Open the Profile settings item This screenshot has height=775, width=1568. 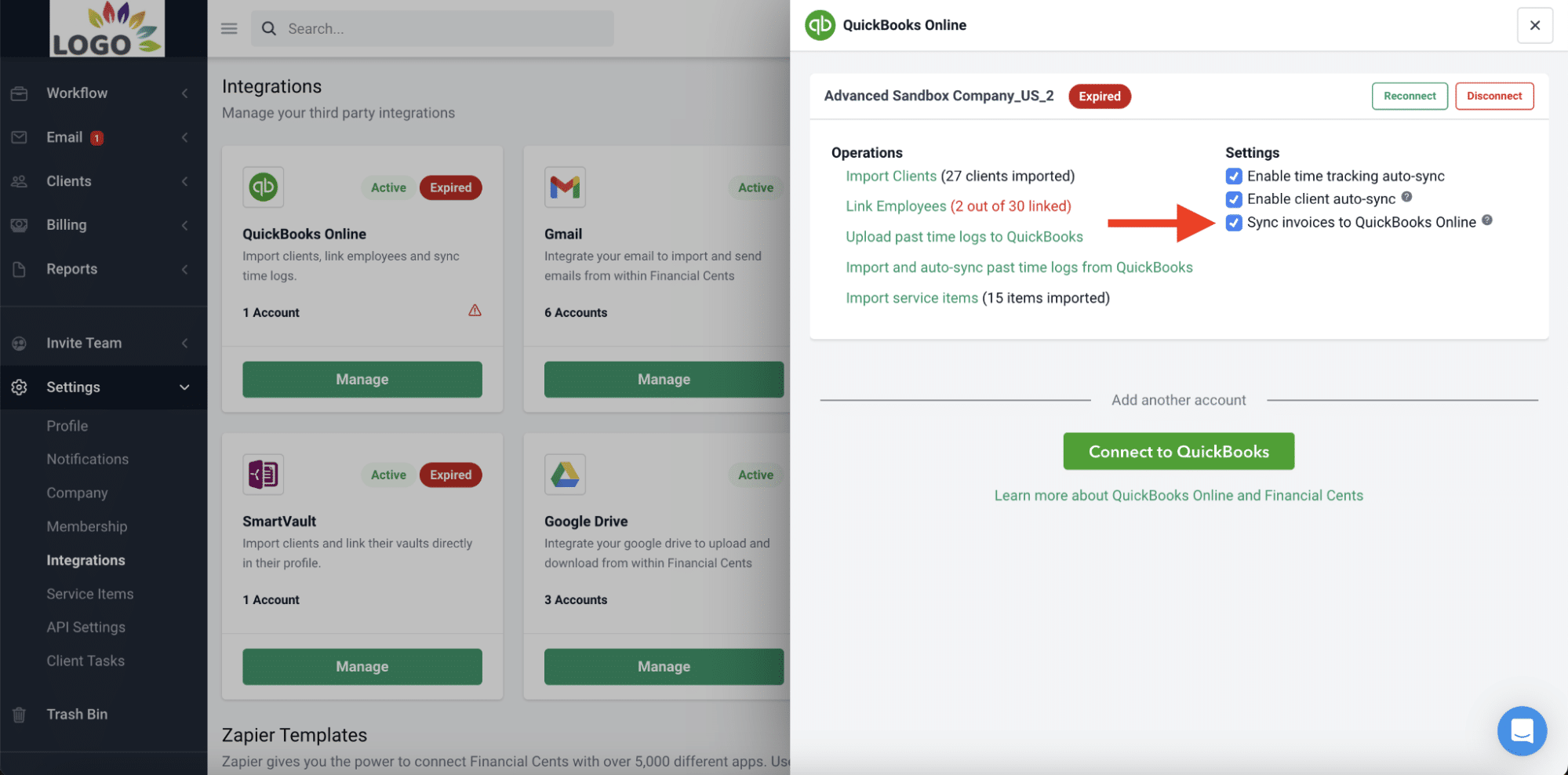(x=67, y=426)
